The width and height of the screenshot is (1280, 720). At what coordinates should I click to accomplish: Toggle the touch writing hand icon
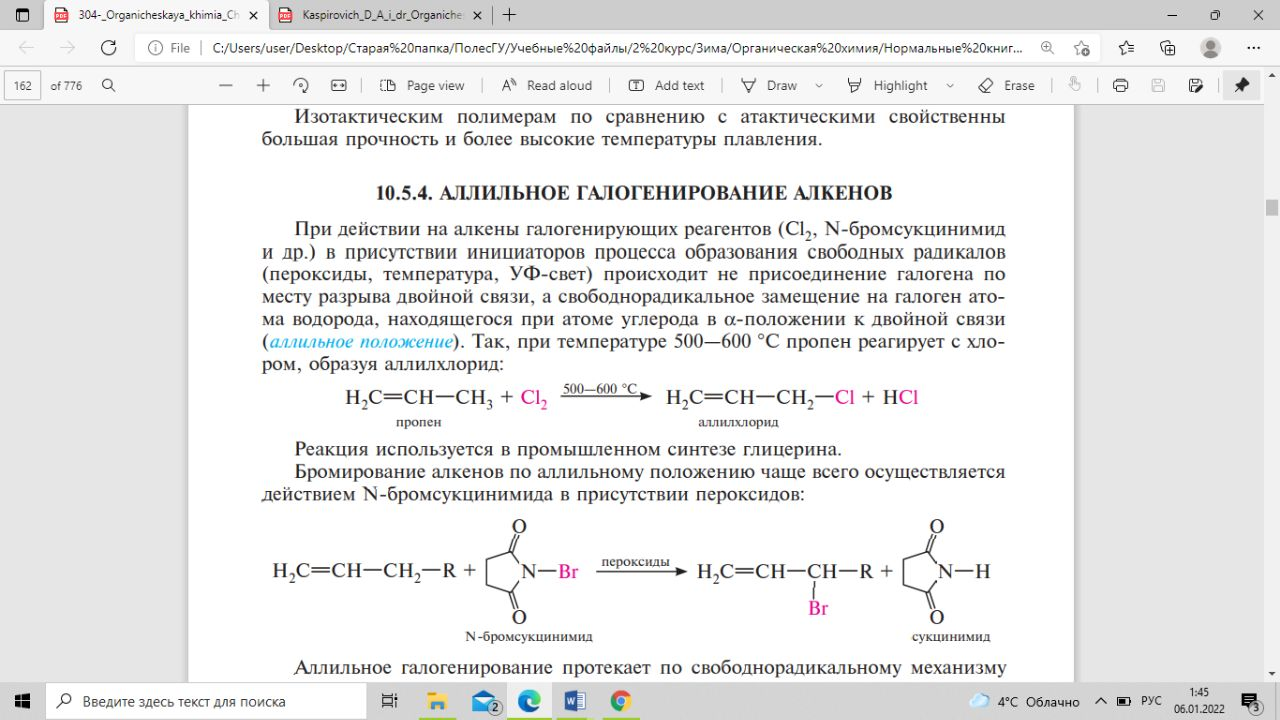(1075, 85)
